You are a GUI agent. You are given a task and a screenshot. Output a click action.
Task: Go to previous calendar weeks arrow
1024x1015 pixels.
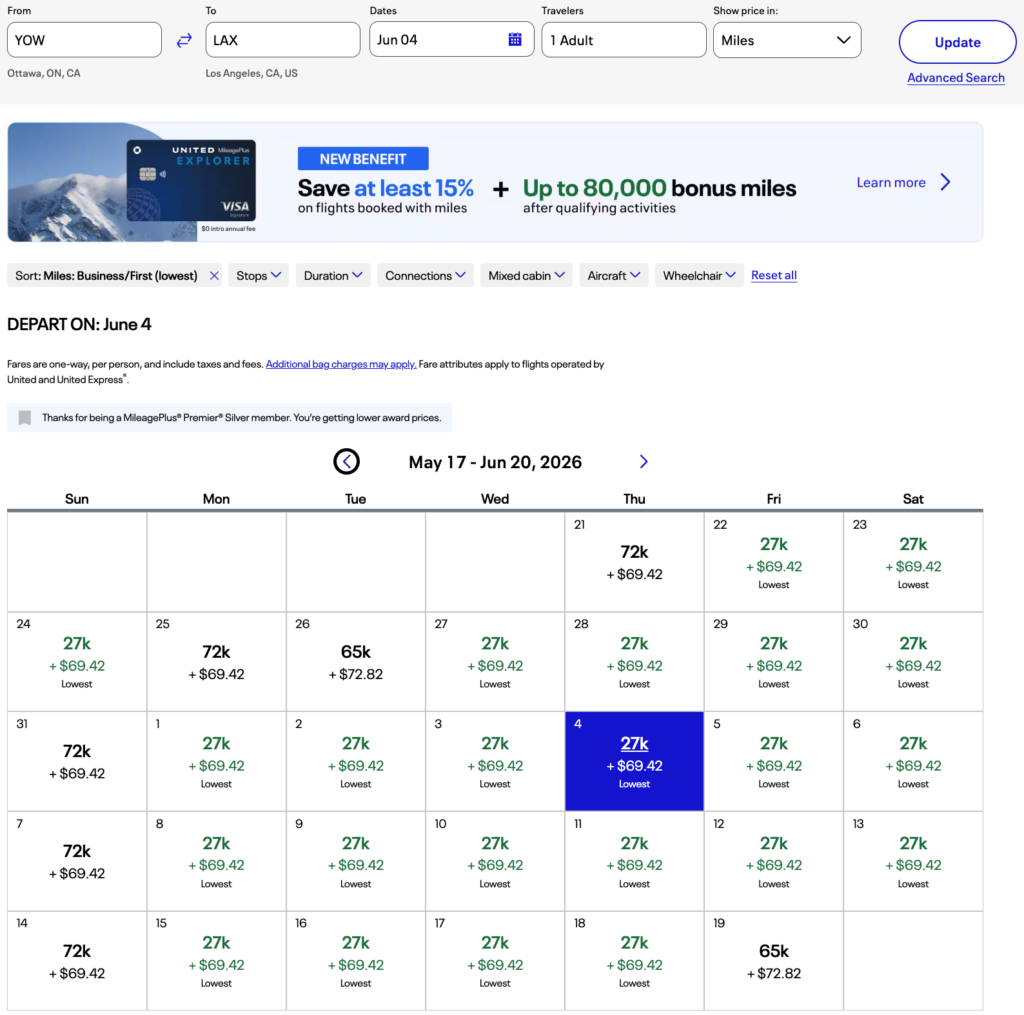(x=346, y=462)
